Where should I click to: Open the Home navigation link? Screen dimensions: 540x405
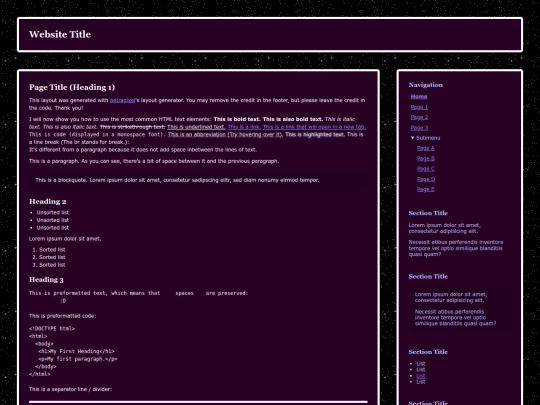tap(419, 97)
